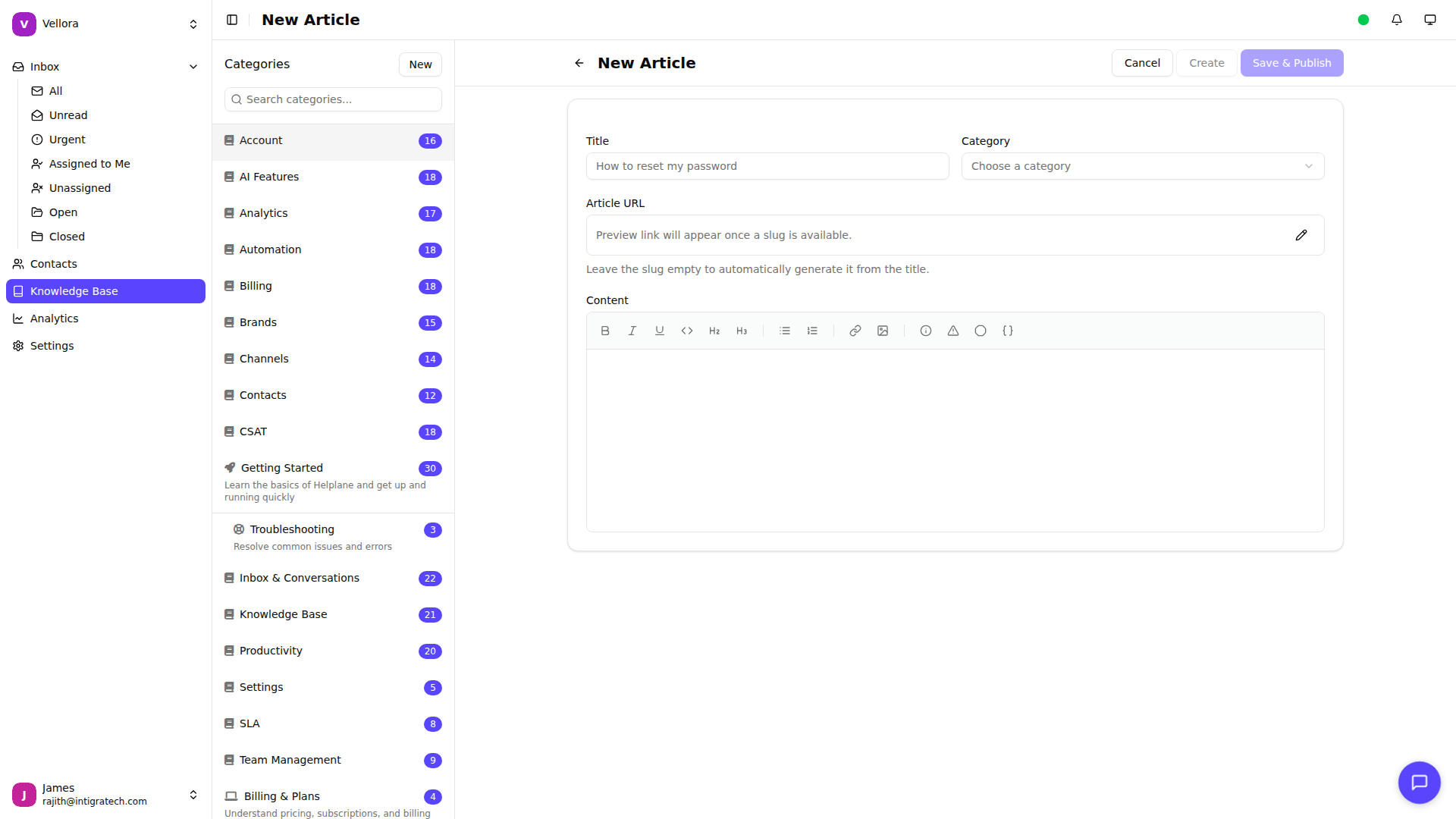Show Unread inbox conversations

point(115,115)
